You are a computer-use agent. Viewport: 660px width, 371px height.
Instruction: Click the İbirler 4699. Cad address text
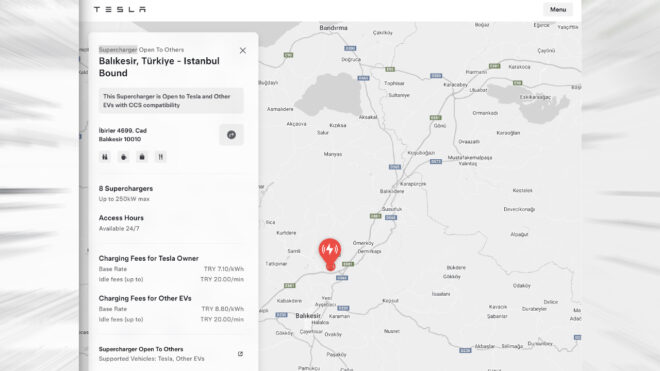click(x=122, y=131)
